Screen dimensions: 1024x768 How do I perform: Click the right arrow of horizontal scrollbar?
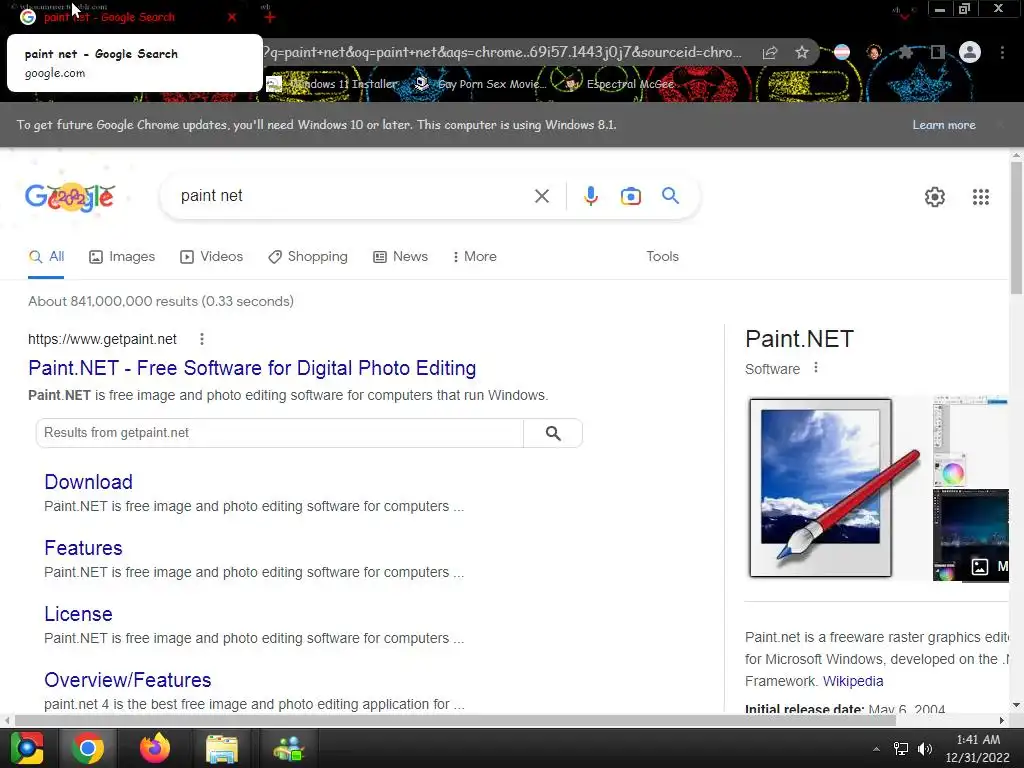coord(1002,720)
